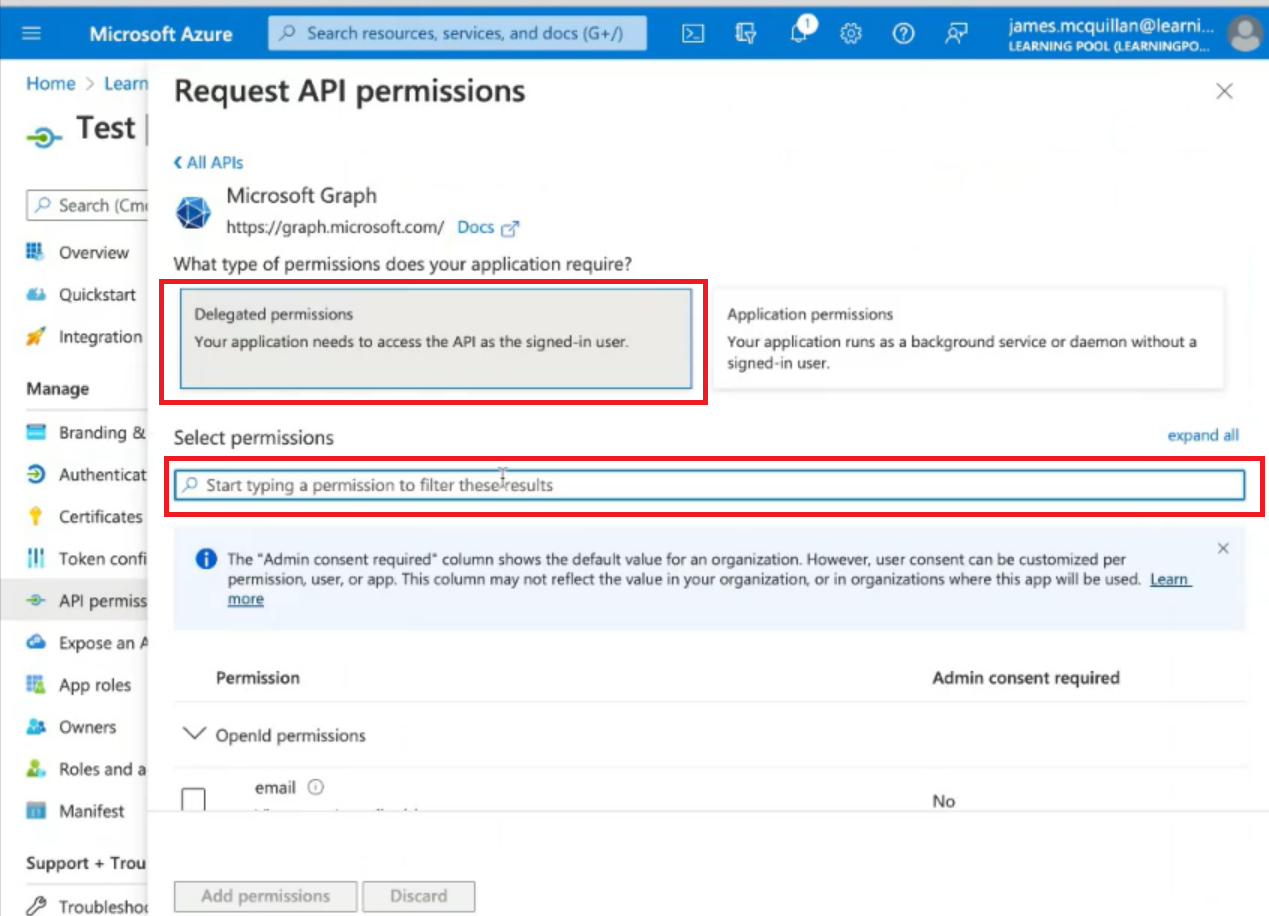Open the Manifest sidebar item
The height and width of the screenshot is (916, 1269).
[x=91, y=811]
